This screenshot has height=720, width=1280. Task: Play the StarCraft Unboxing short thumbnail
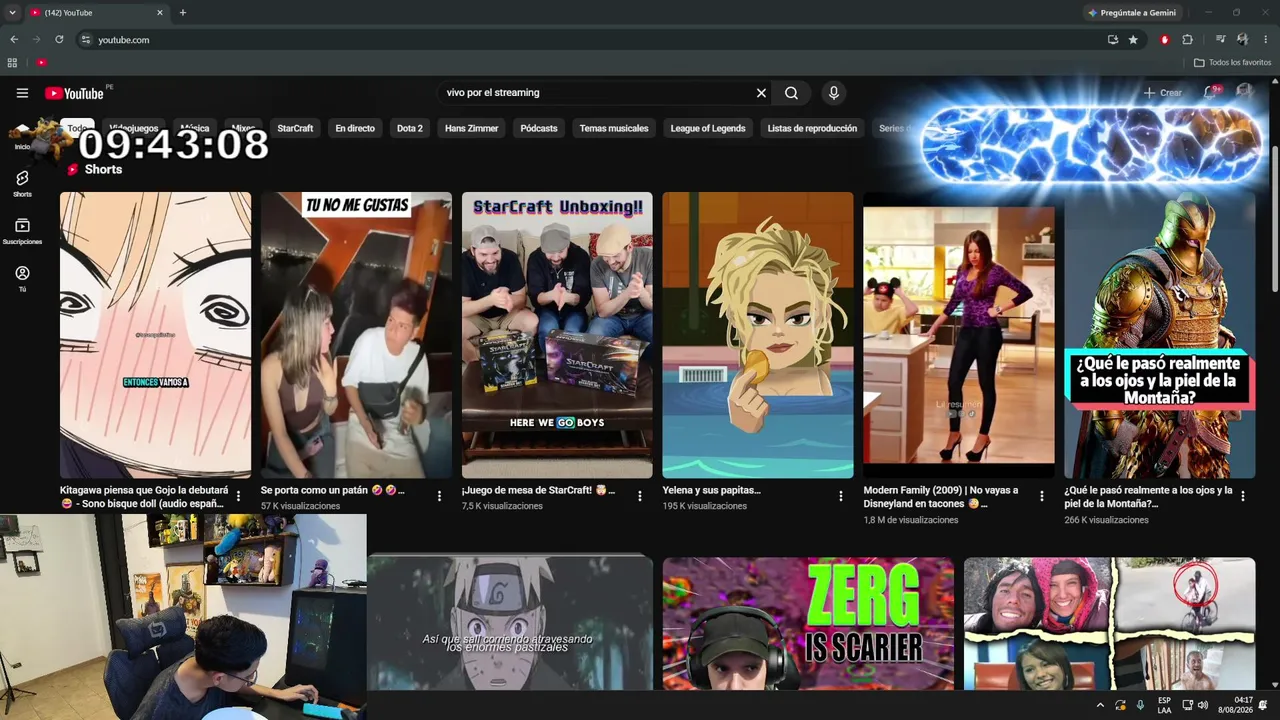coord(557,335)
